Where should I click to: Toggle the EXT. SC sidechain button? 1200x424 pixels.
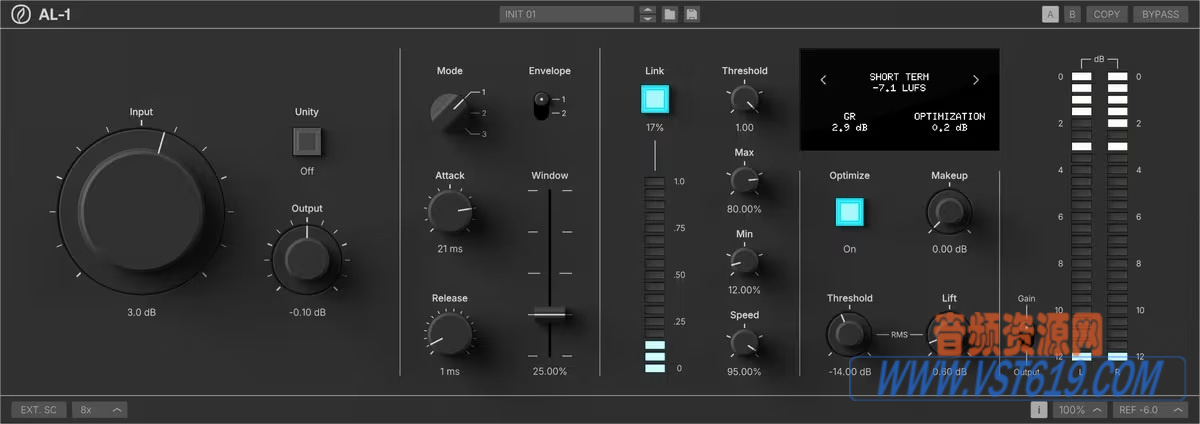[40, 410]
